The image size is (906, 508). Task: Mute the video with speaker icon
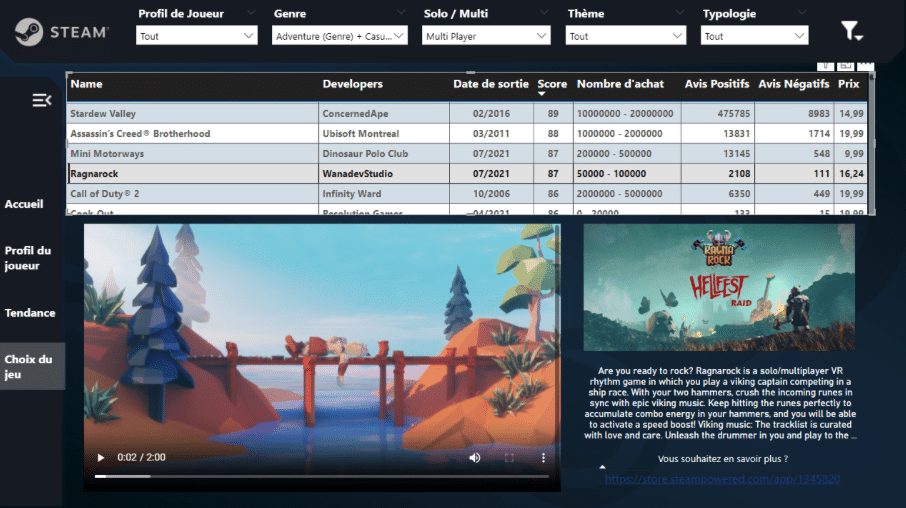(x=474, y=458)
